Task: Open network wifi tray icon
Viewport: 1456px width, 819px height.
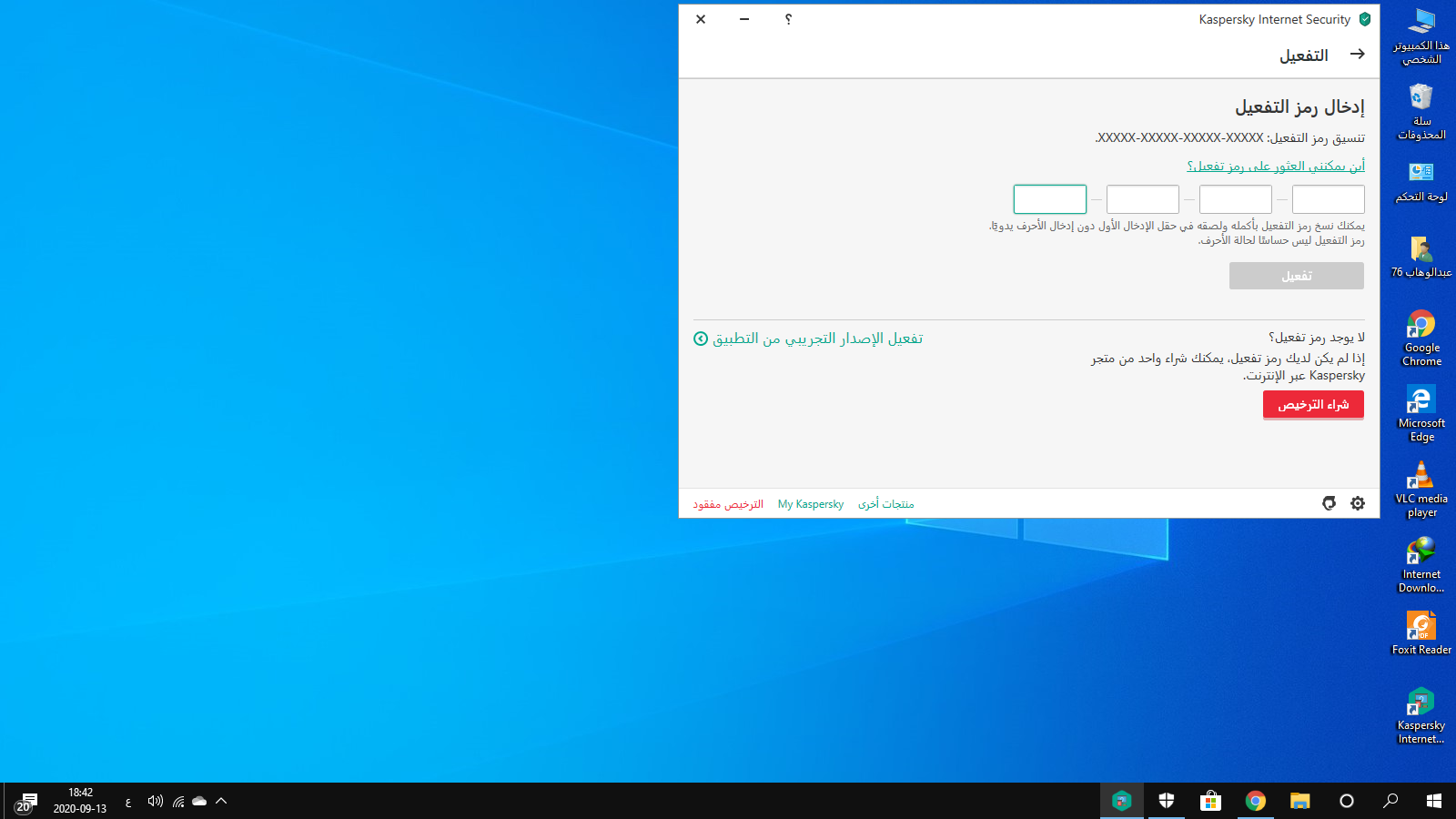Action: tap(178, 801)
